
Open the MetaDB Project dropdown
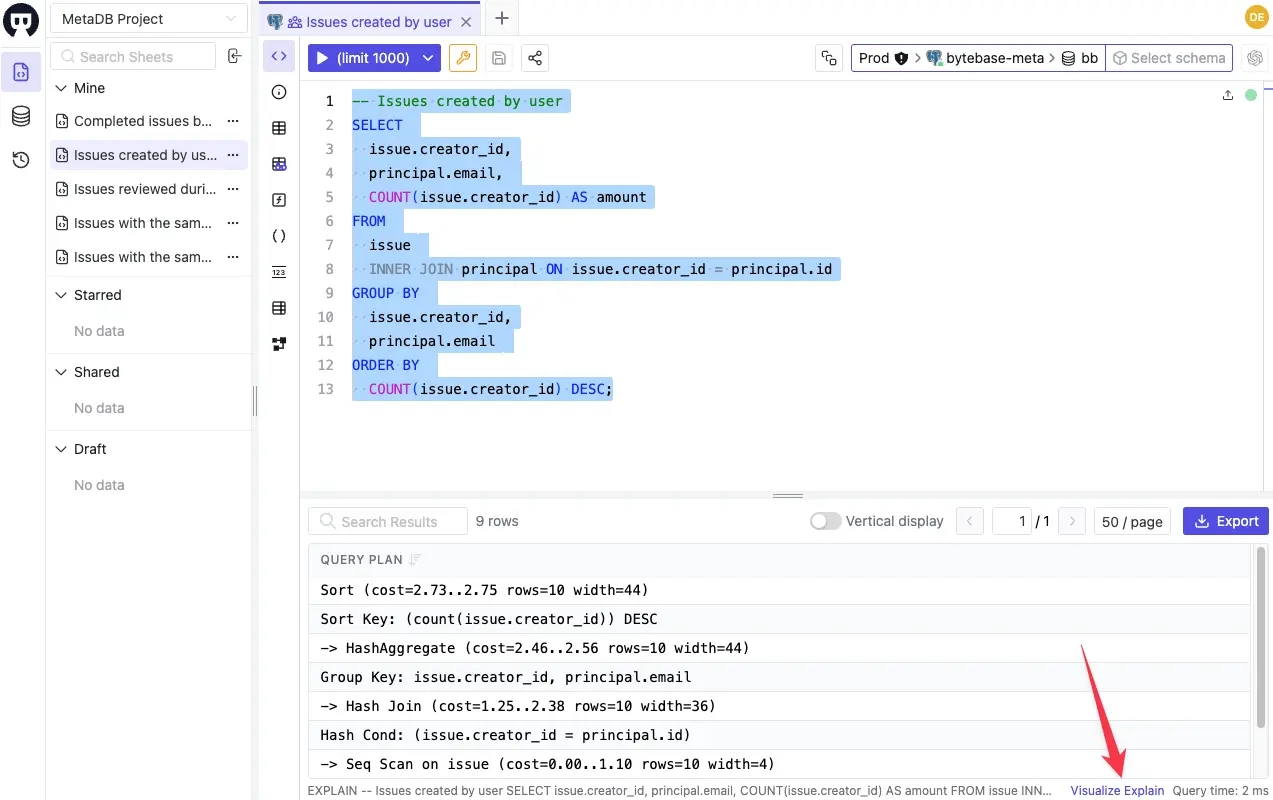click(149, 19)
